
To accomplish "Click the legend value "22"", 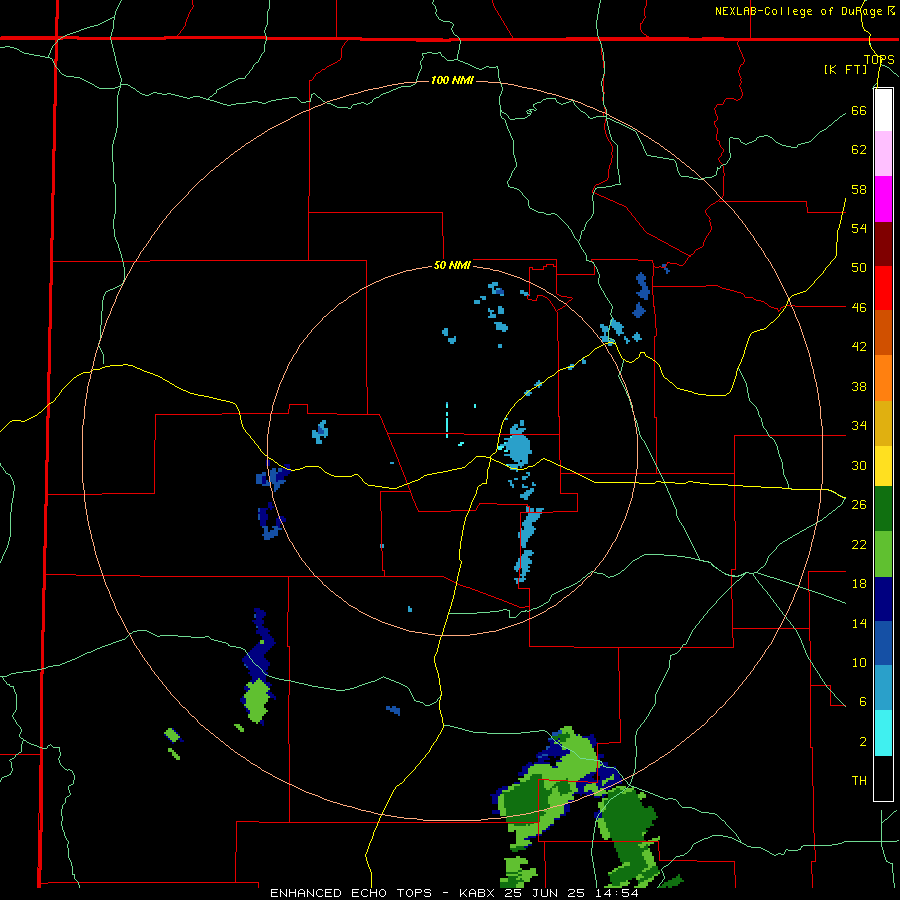I will (x=859, y=545).
